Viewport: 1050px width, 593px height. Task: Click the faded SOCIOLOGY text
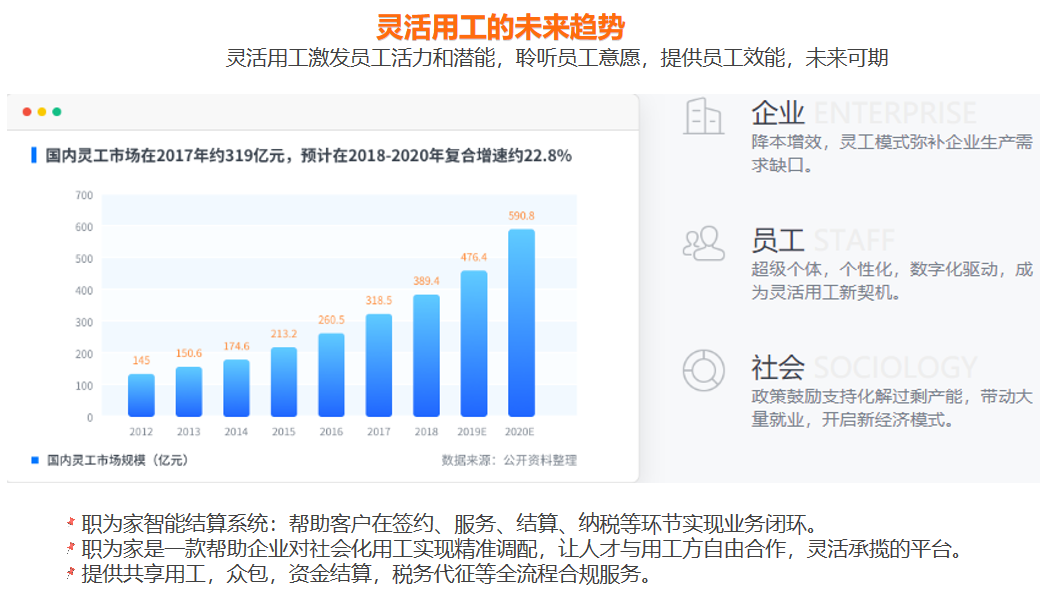tap(896, 367)
